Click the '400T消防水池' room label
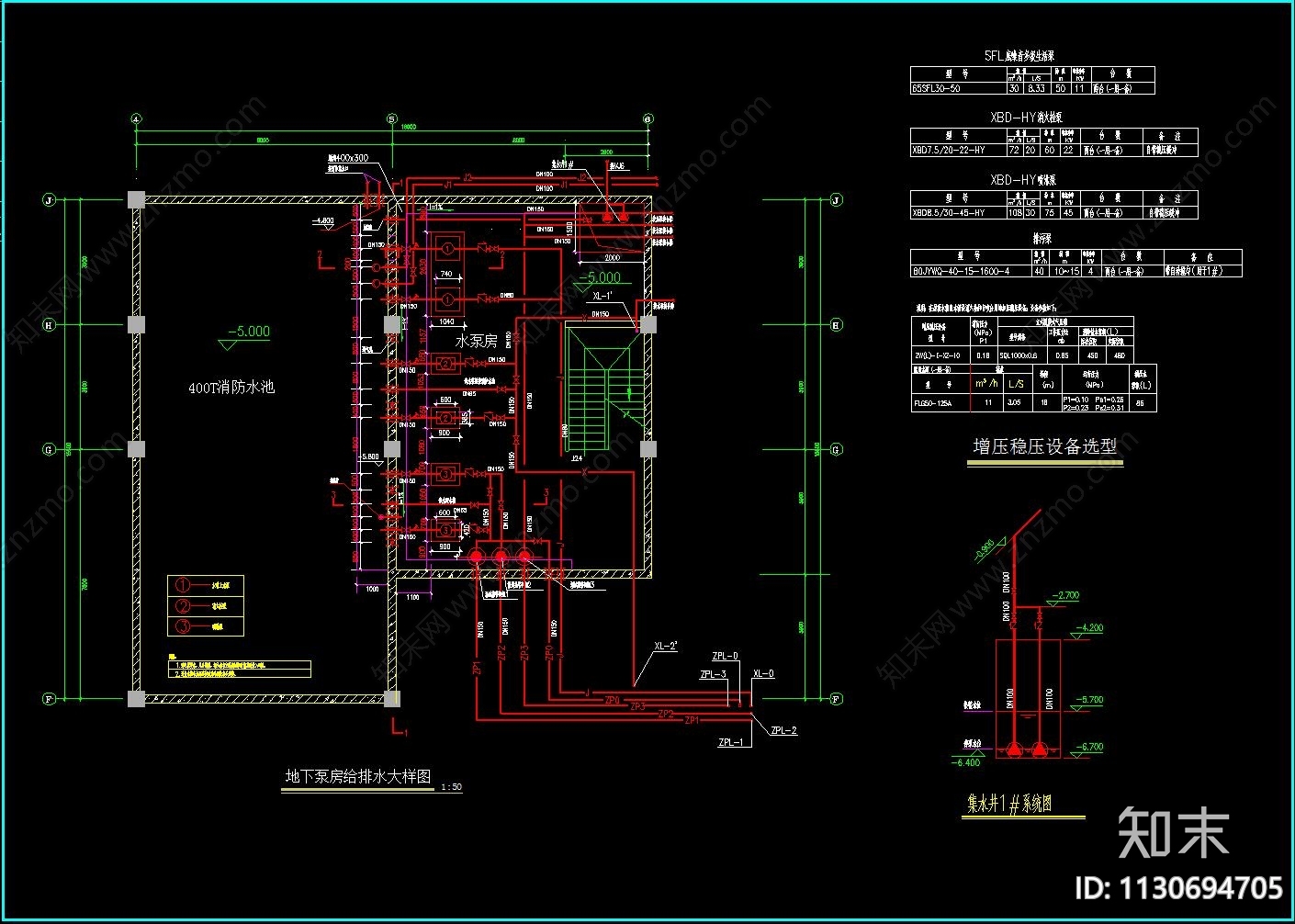 pyautogui.click(x=231, y=388)
